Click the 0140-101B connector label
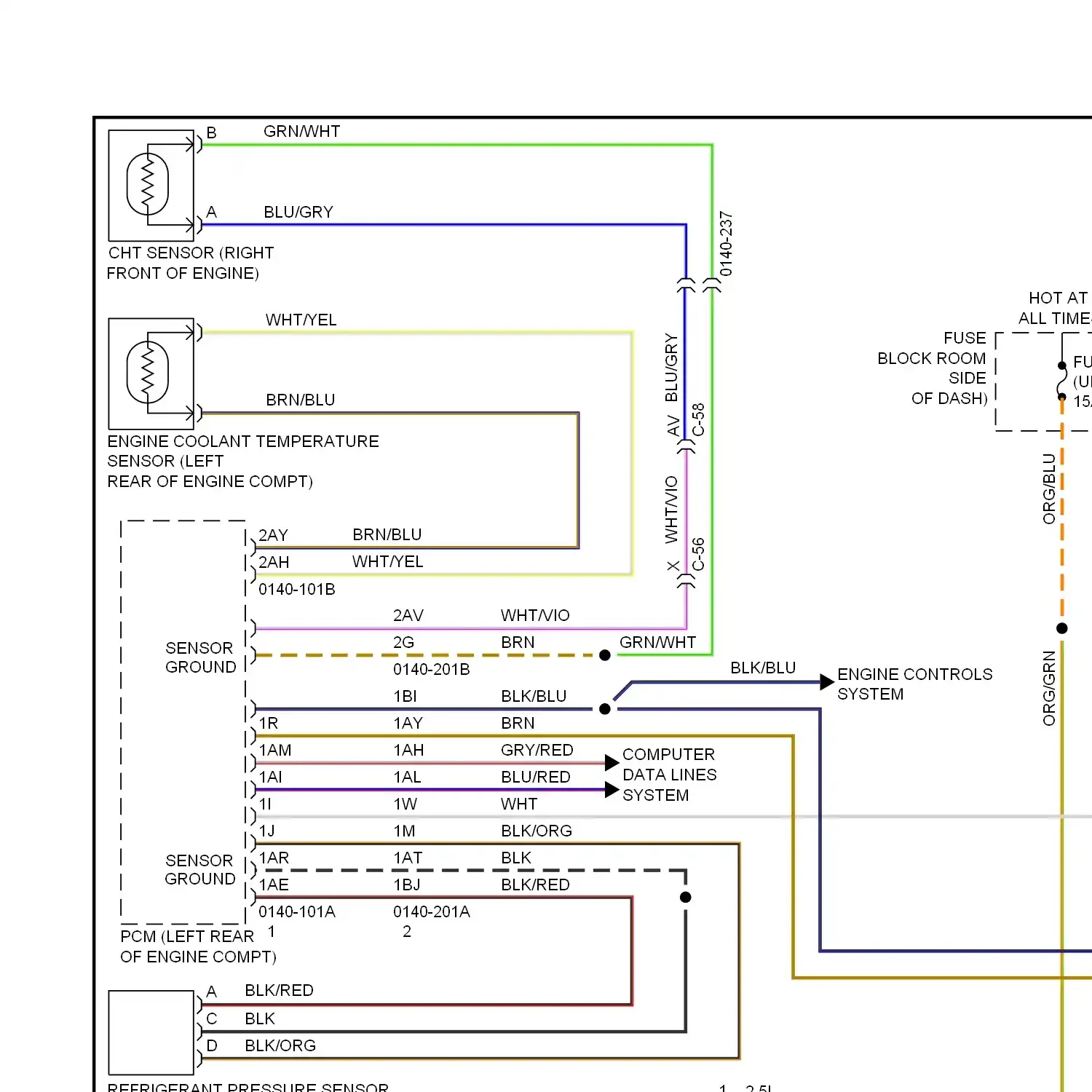The height and width of the screenshot is (1092, 1092). point(297,590)
